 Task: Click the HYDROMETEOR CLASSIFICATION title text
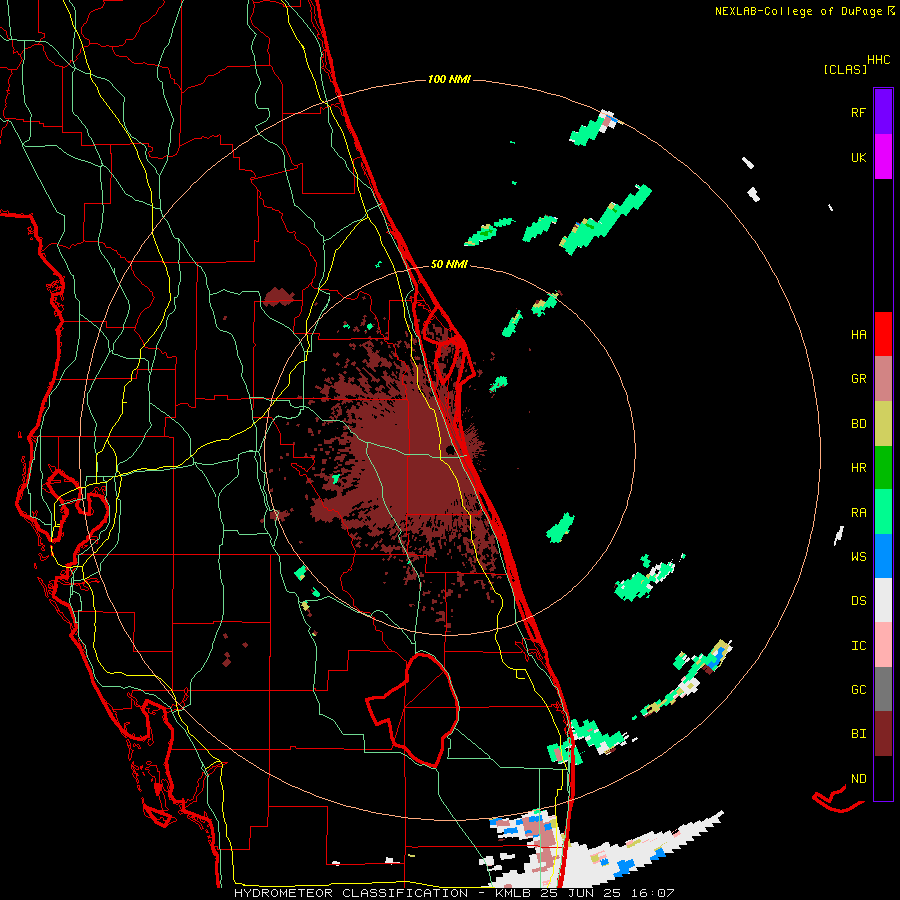[351, 893]
